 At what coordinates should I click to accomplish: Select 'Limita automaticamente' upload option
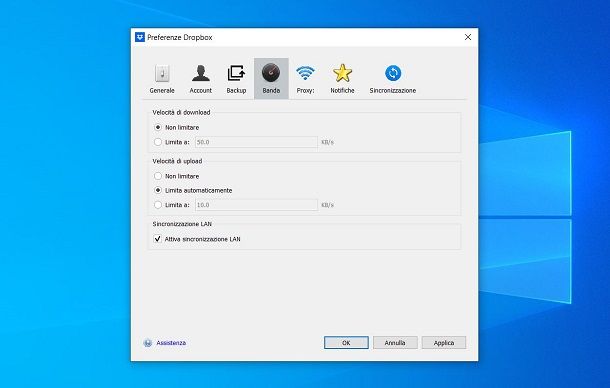tap(158, 190)
